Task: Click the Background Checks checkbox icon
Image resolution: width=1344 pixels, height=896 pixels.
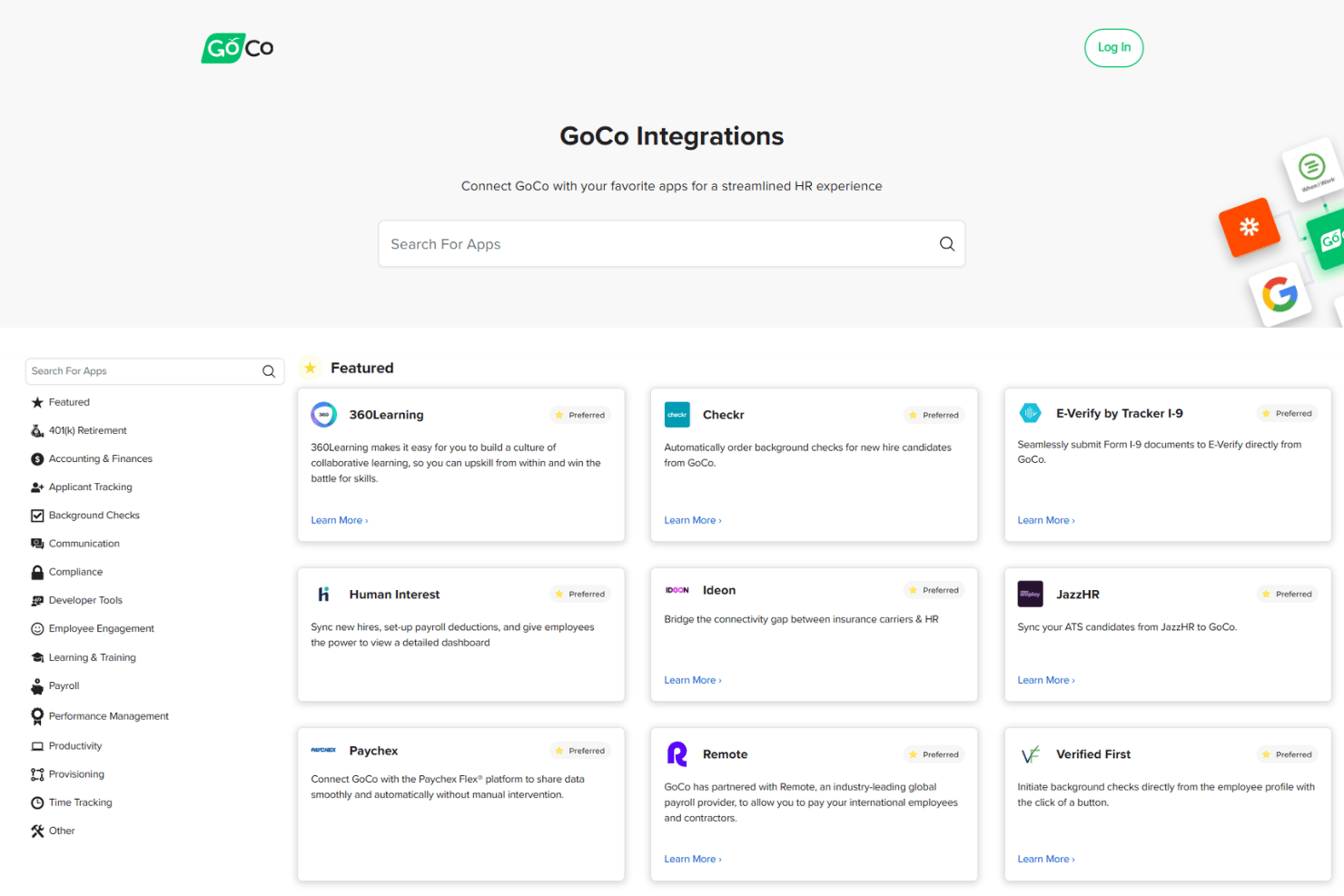Action: click(x=37, y=516)
